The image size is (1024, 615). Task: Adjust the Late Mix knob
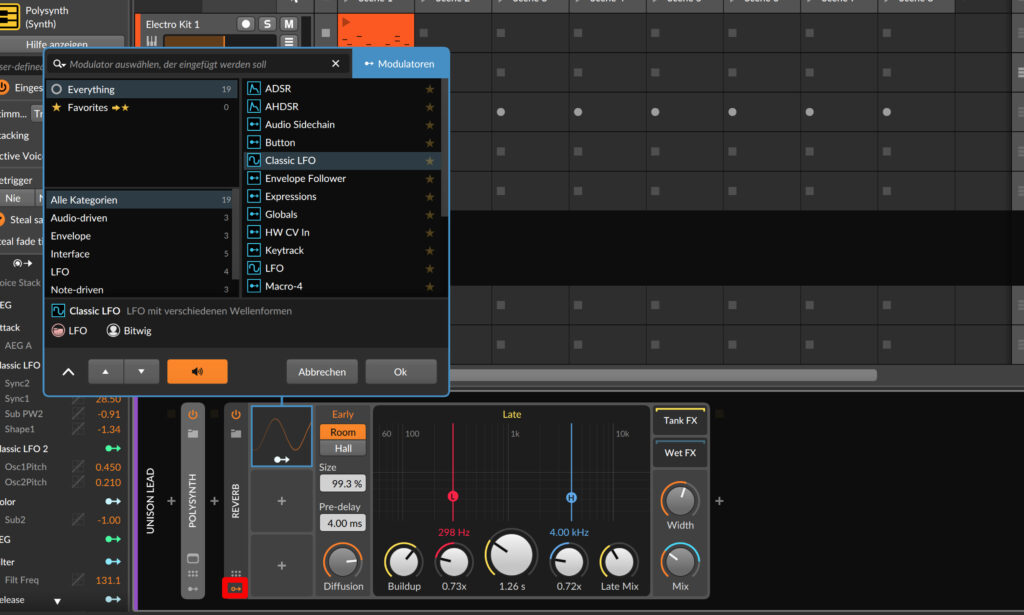[x=618, y=561]
